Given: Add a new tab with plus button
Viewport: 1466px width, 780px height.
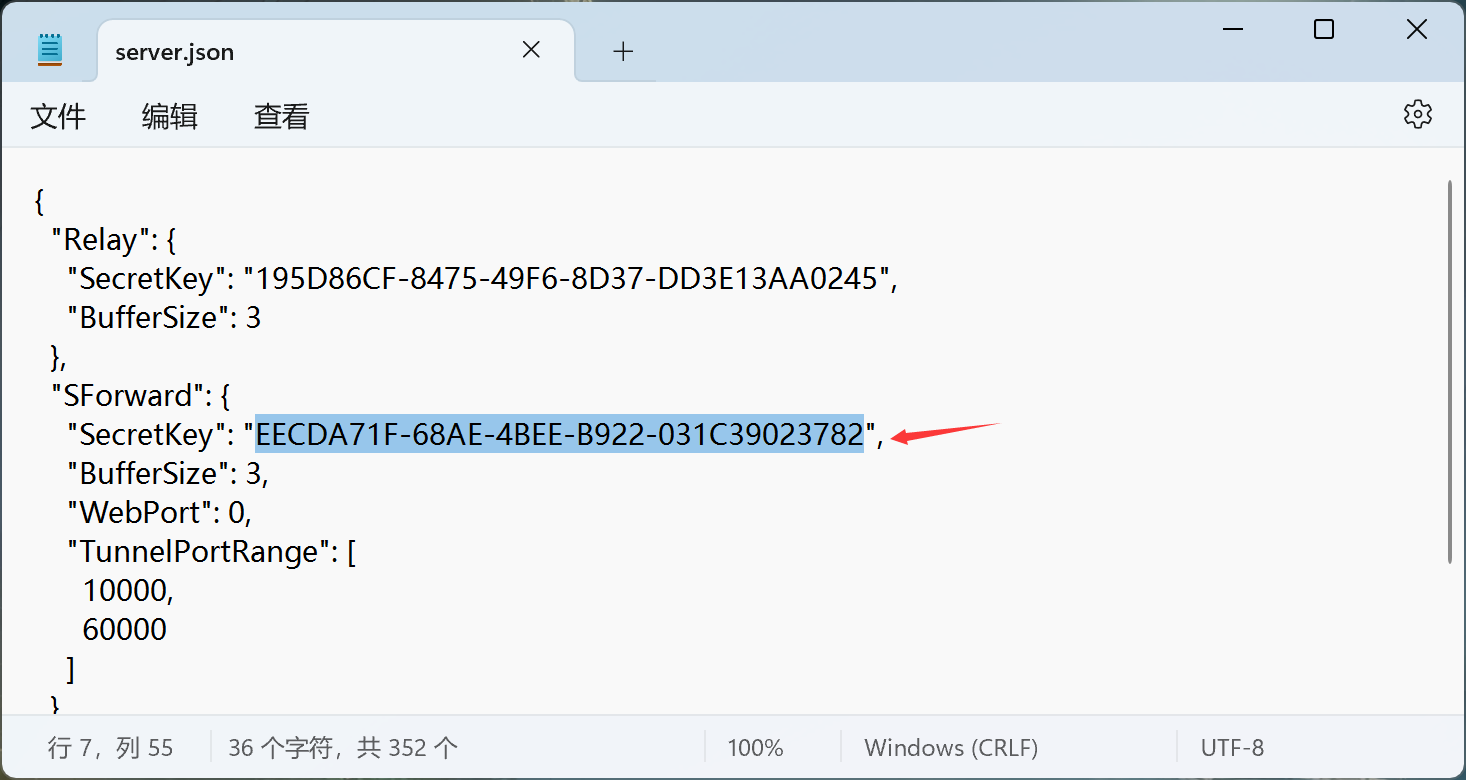Looking at the screenshot, I should tap(623, 51).
